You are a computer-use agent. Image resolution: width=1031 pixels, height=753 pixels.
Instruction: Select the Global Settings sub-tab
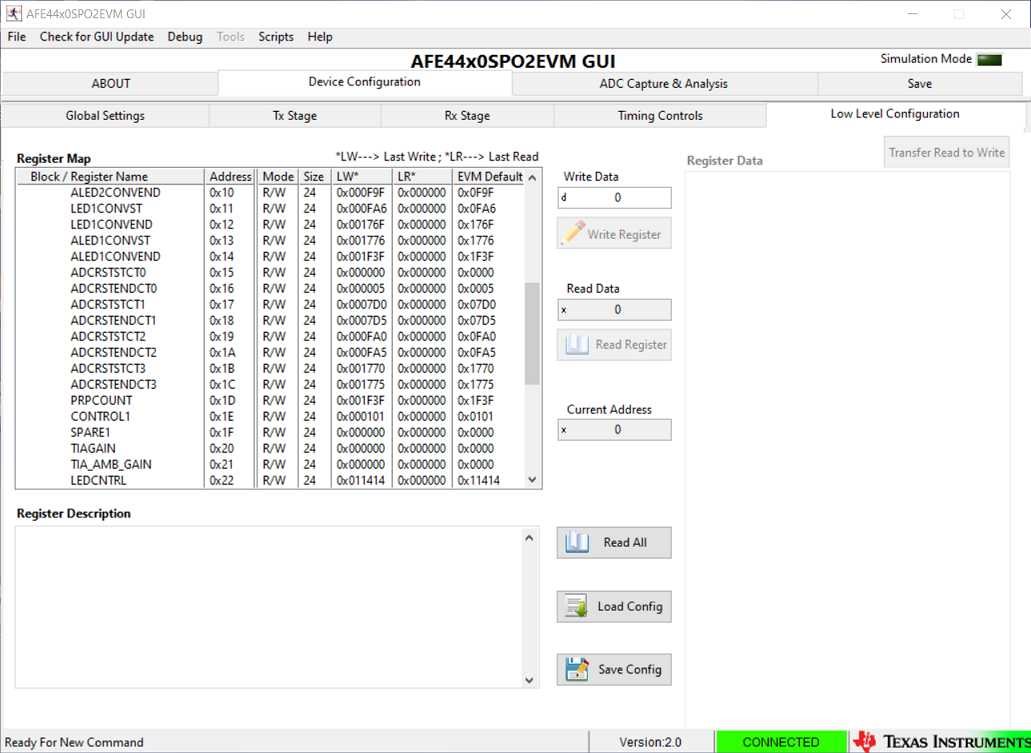coord(105,116)
